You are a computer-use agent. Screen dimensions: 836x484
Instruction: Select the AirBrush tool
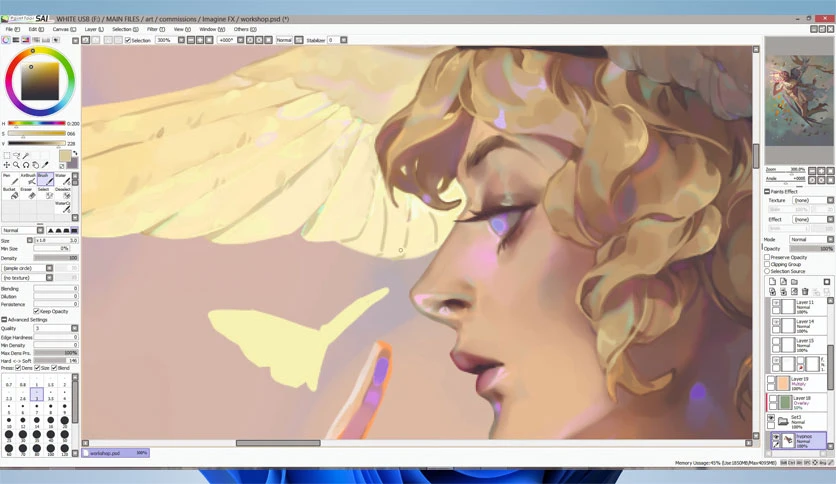point(28,179)
